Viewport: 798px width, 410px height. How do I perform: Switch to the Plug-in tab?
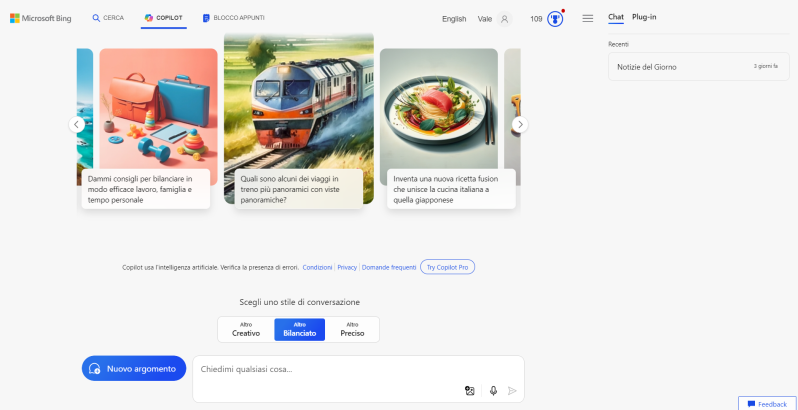[x=644, y=17]
